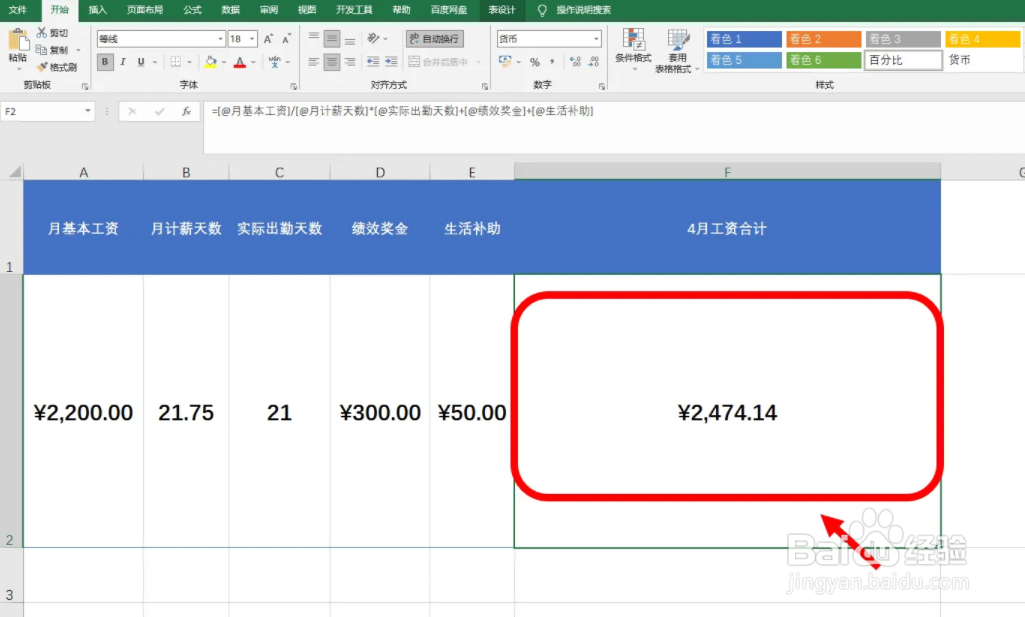Image resolution: width=1025 pixels, height=617 pixels.
Task: Toggle bold formatting on the selected cell
Action: [x=104, y=59]
